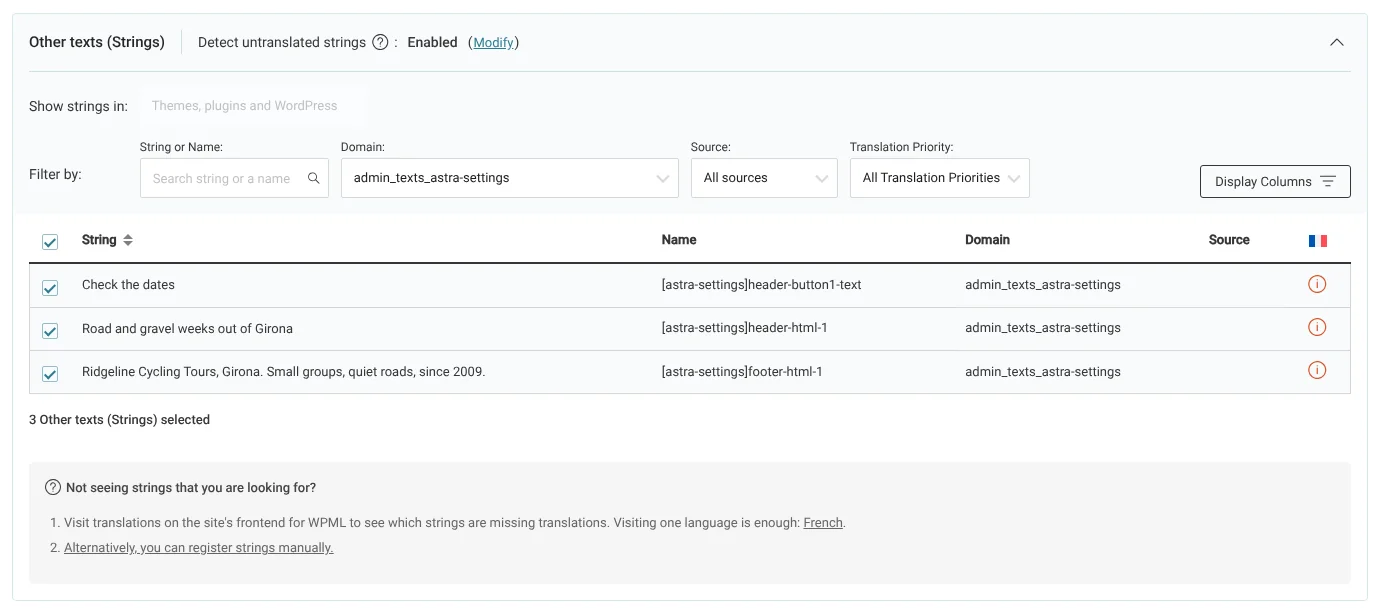1380x613 pixels.
Task: Click help icon beside Detect untranslated strings
Action: 380,42
